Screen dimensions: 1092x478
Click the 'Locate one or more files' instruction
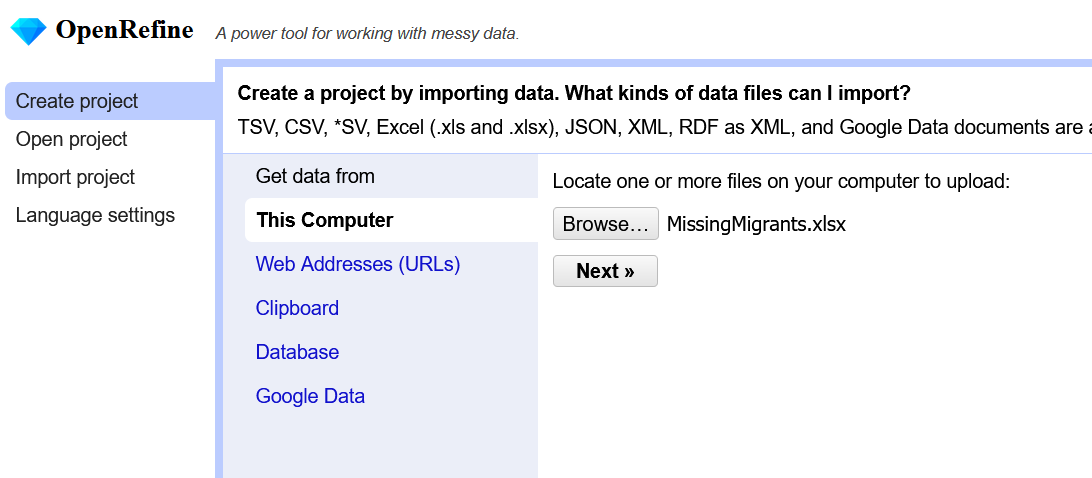click(x=781, y=181)
